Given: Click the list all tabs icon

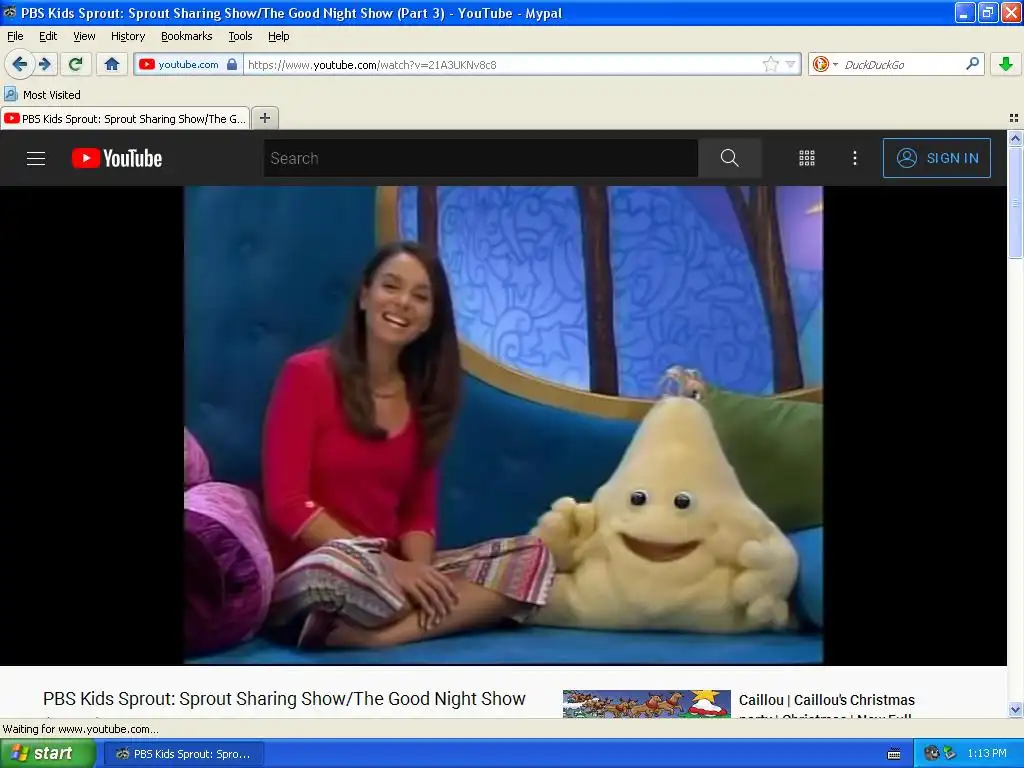Looking at the screenshot, I should pos(1014,118).
